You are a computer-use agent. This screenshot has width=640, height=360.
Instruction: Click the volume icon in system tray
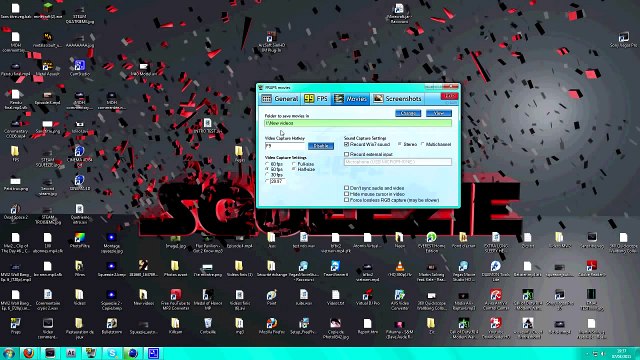[x=603, y=353]
